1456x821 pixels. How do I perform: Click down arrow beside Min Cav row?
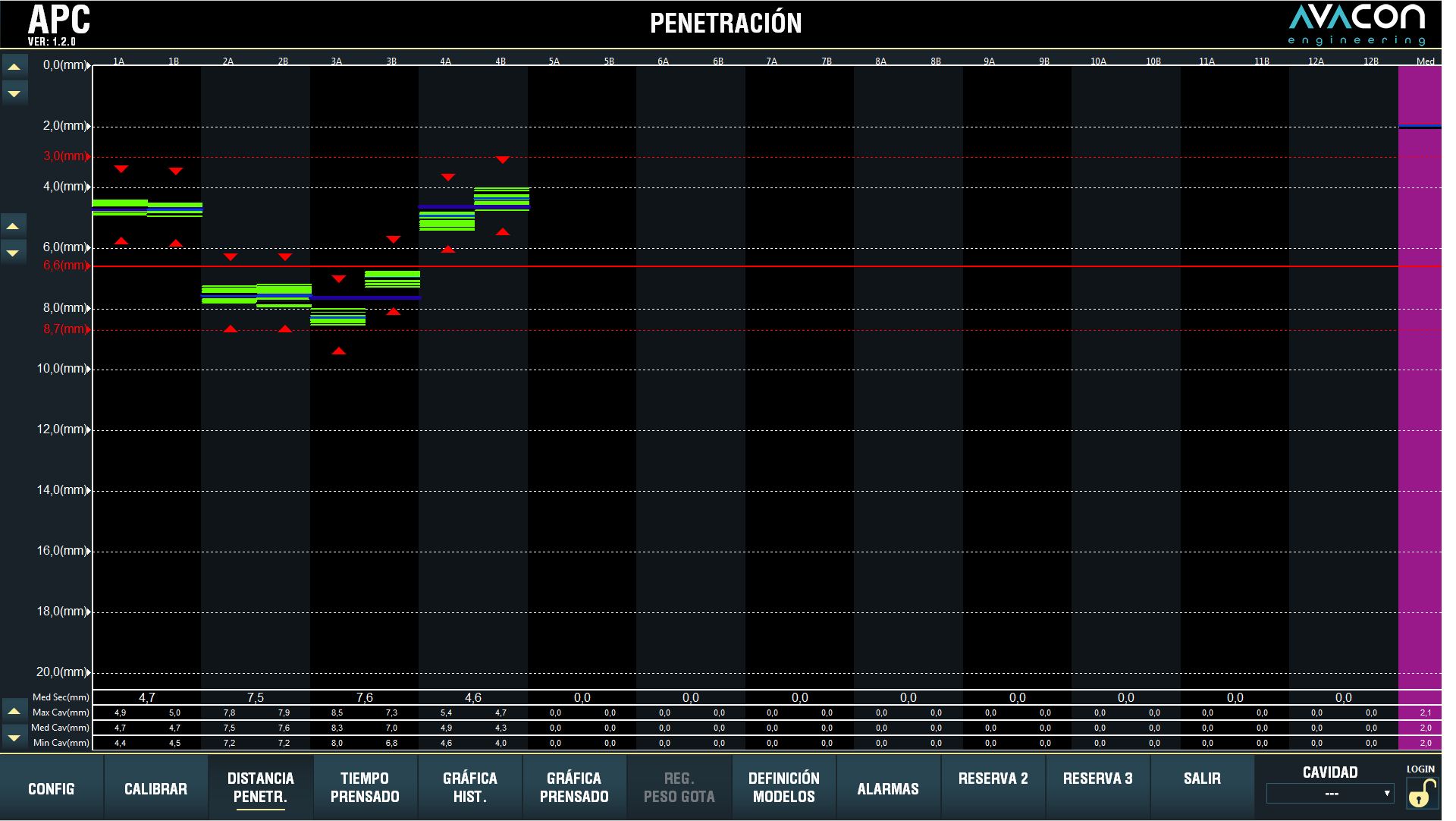pyautogui.click(x=14, y=738)
